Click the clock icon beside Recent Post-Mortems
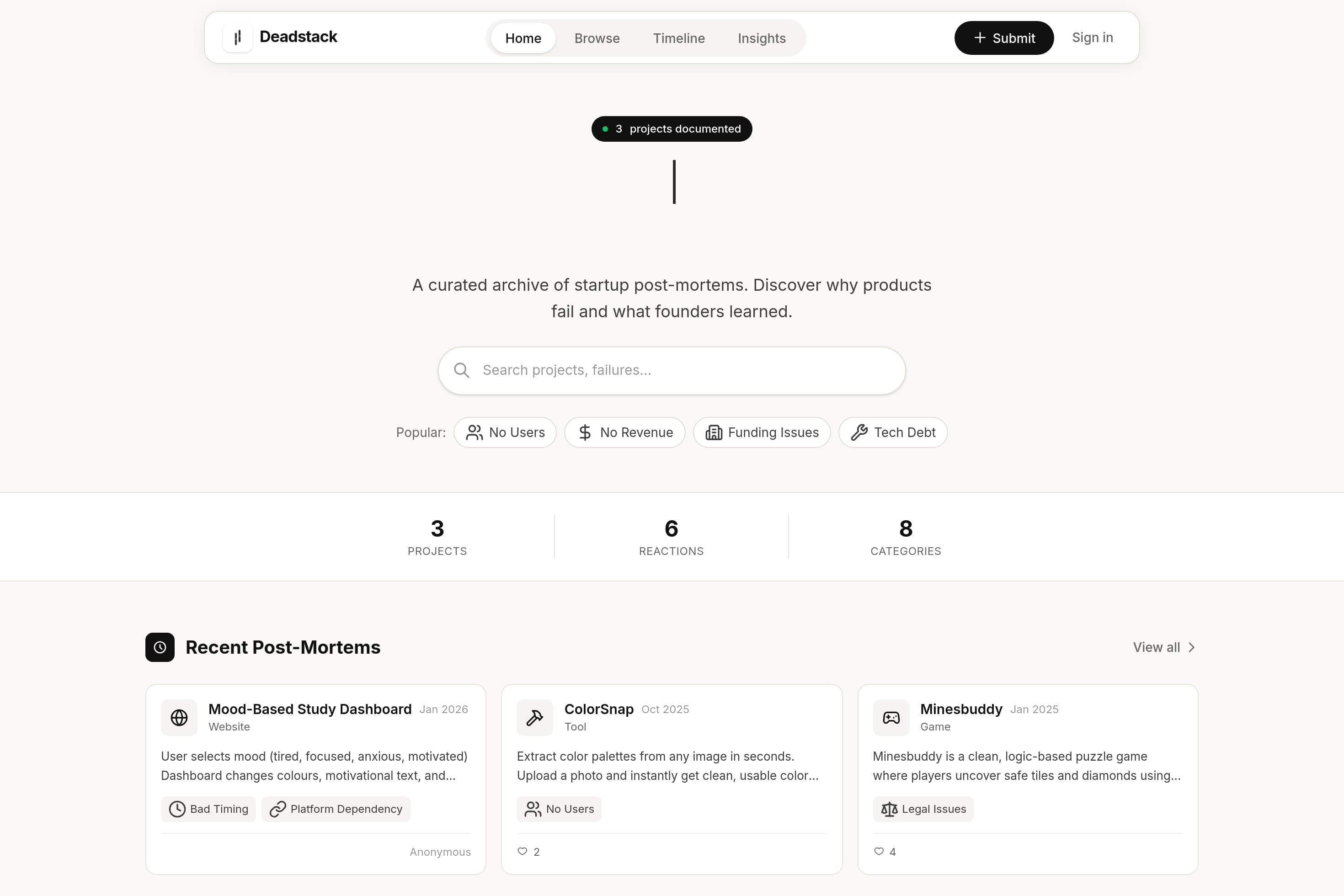 [x=160, y=647]
